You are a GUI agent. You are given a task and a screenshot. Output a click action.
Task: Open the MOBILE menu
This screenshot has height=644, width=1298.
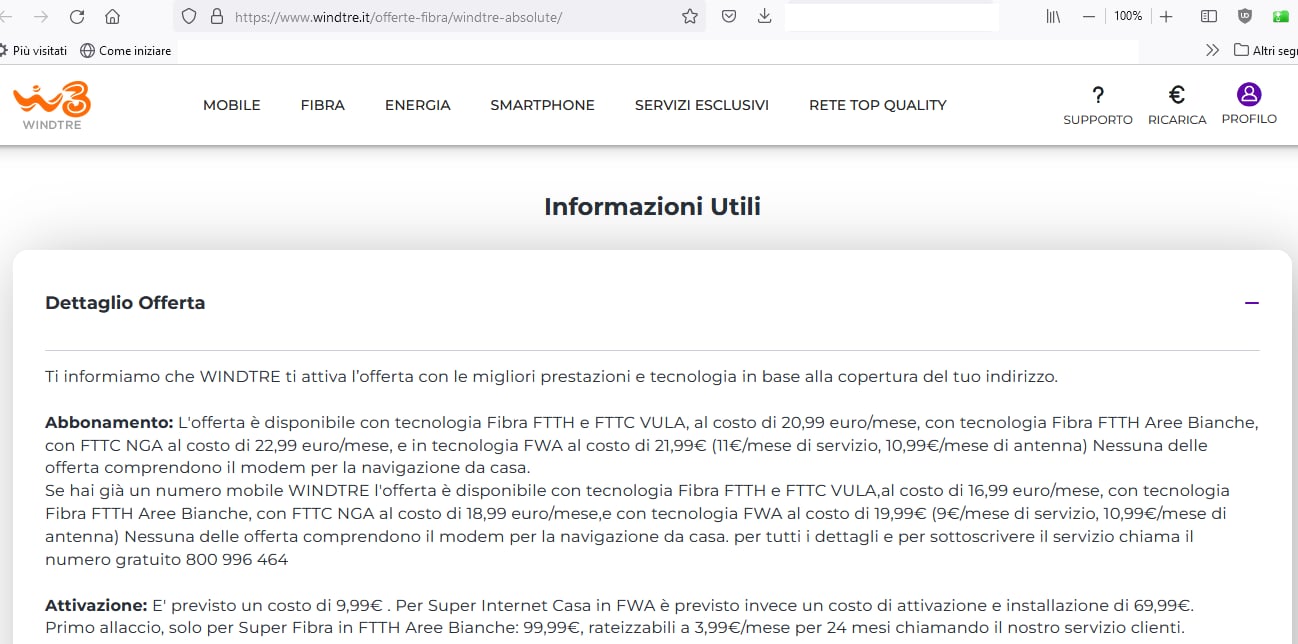point(231,105)
